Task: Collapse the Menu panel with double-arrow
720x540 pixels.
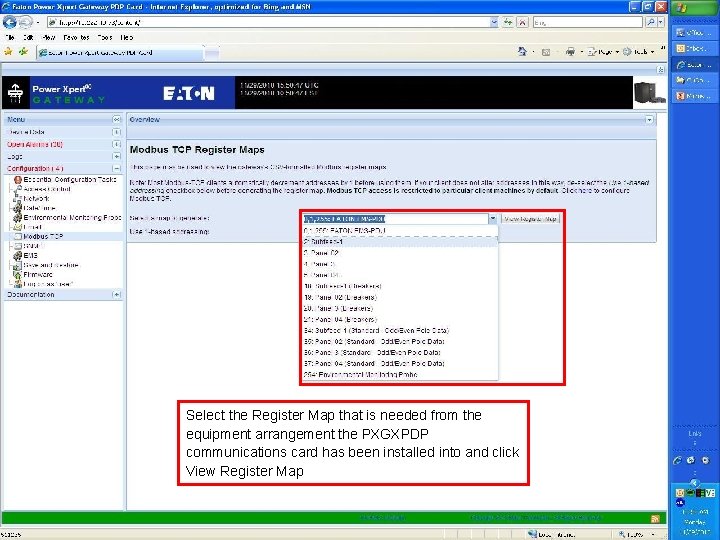Action: 117,119
